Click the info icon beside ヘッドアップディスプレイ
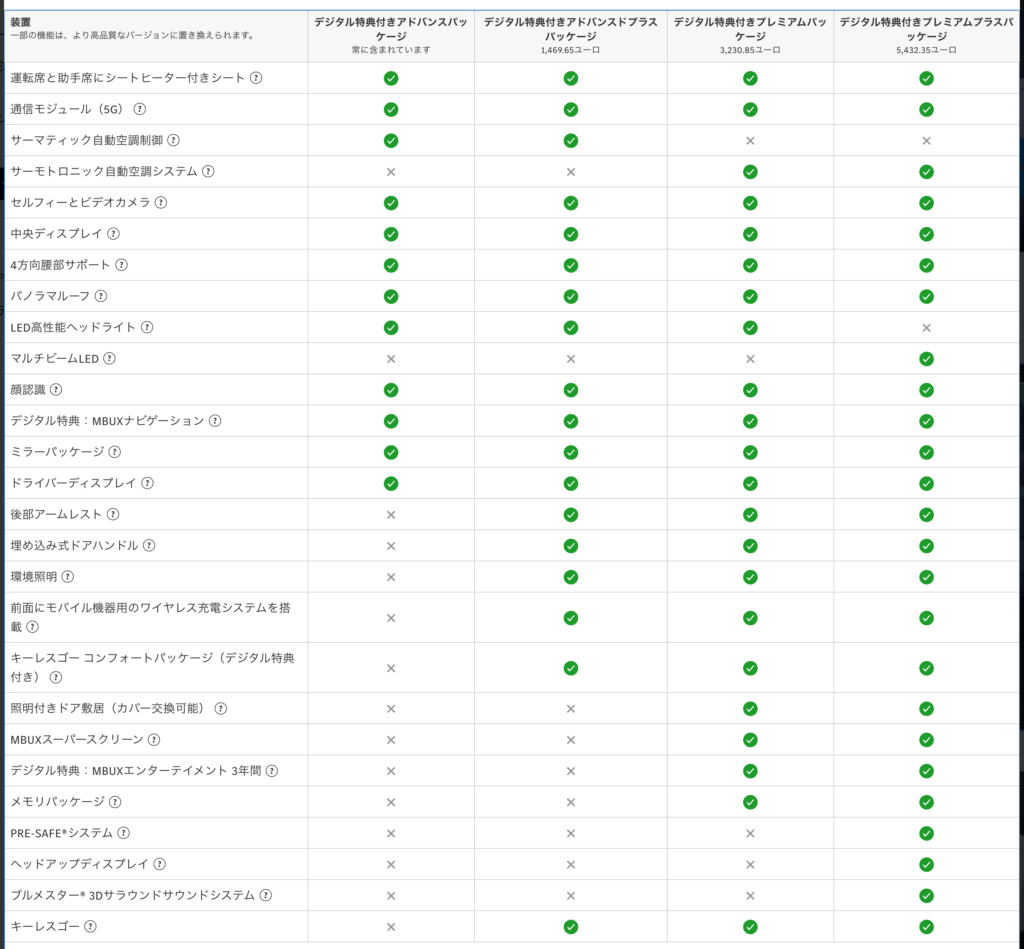 click(160, 864)
